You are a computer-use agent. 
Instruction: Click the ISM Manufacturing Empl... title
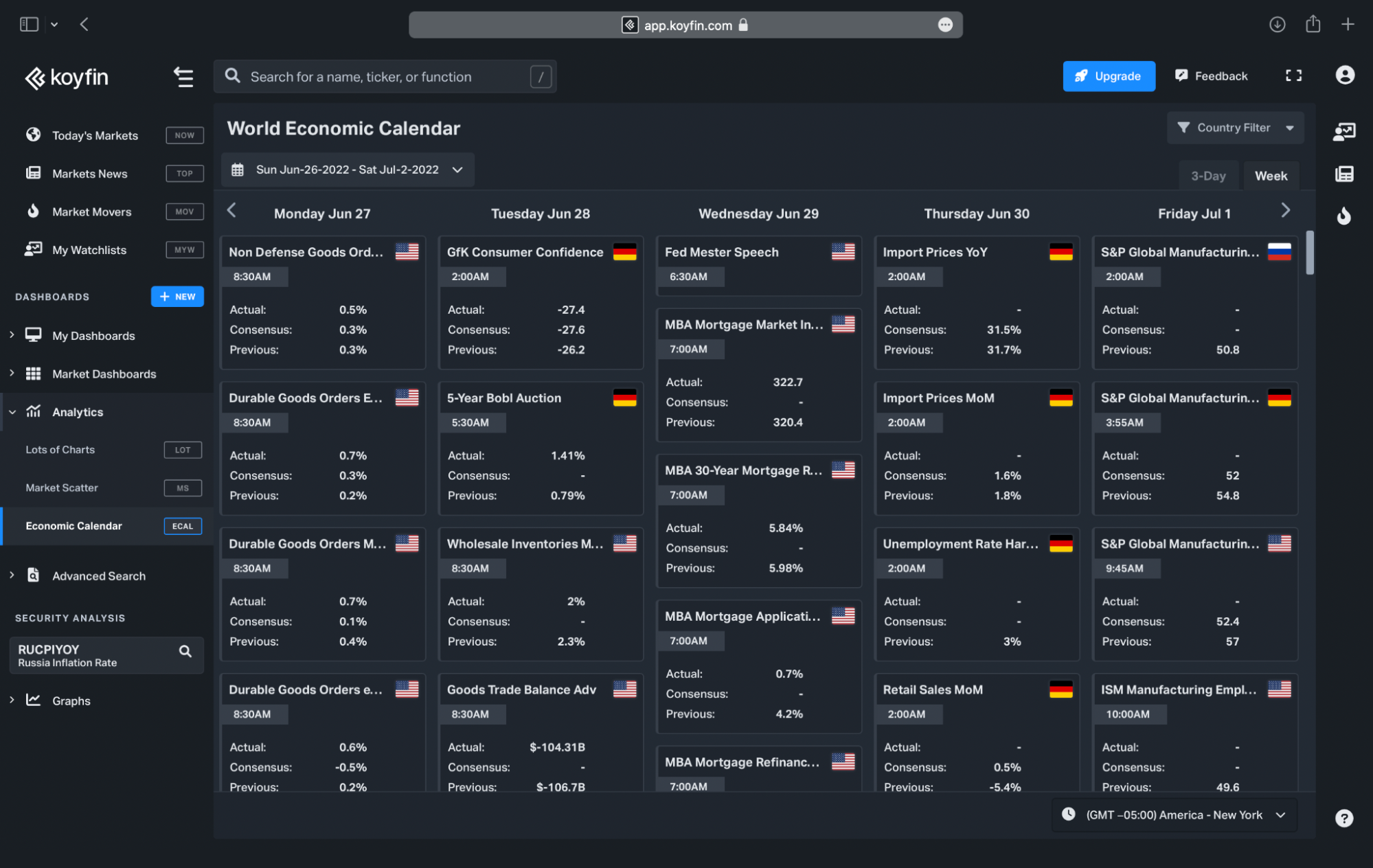click(x=1179, y=689)
